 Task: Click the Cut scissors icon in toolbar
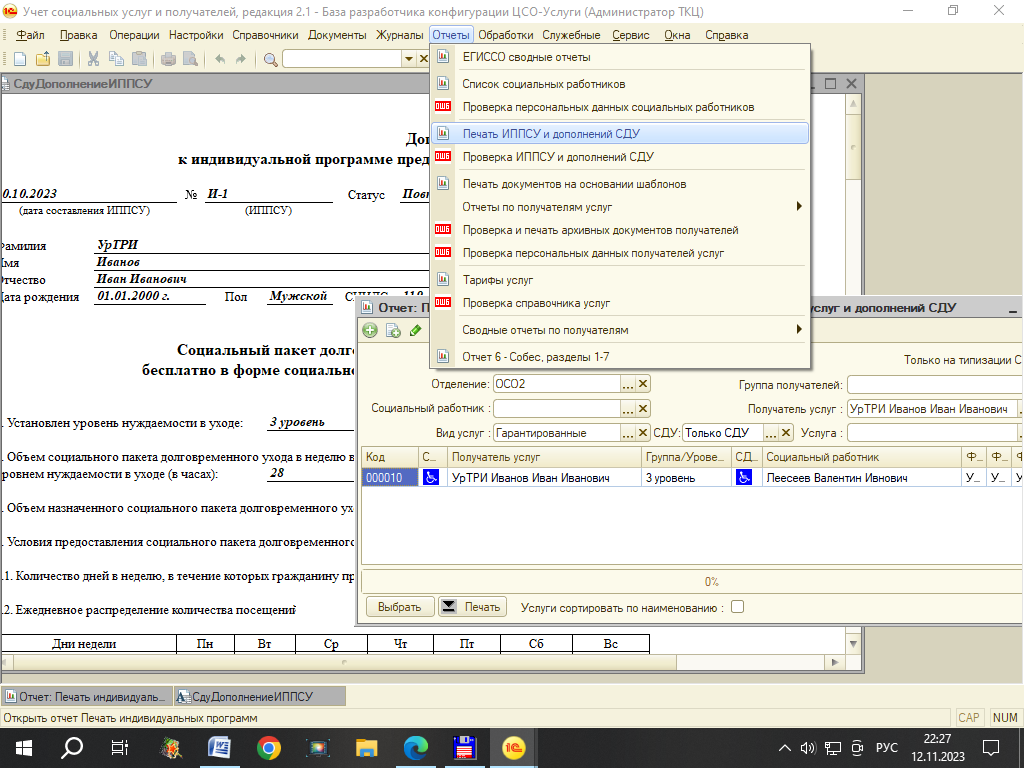click(x=93, y=60)
